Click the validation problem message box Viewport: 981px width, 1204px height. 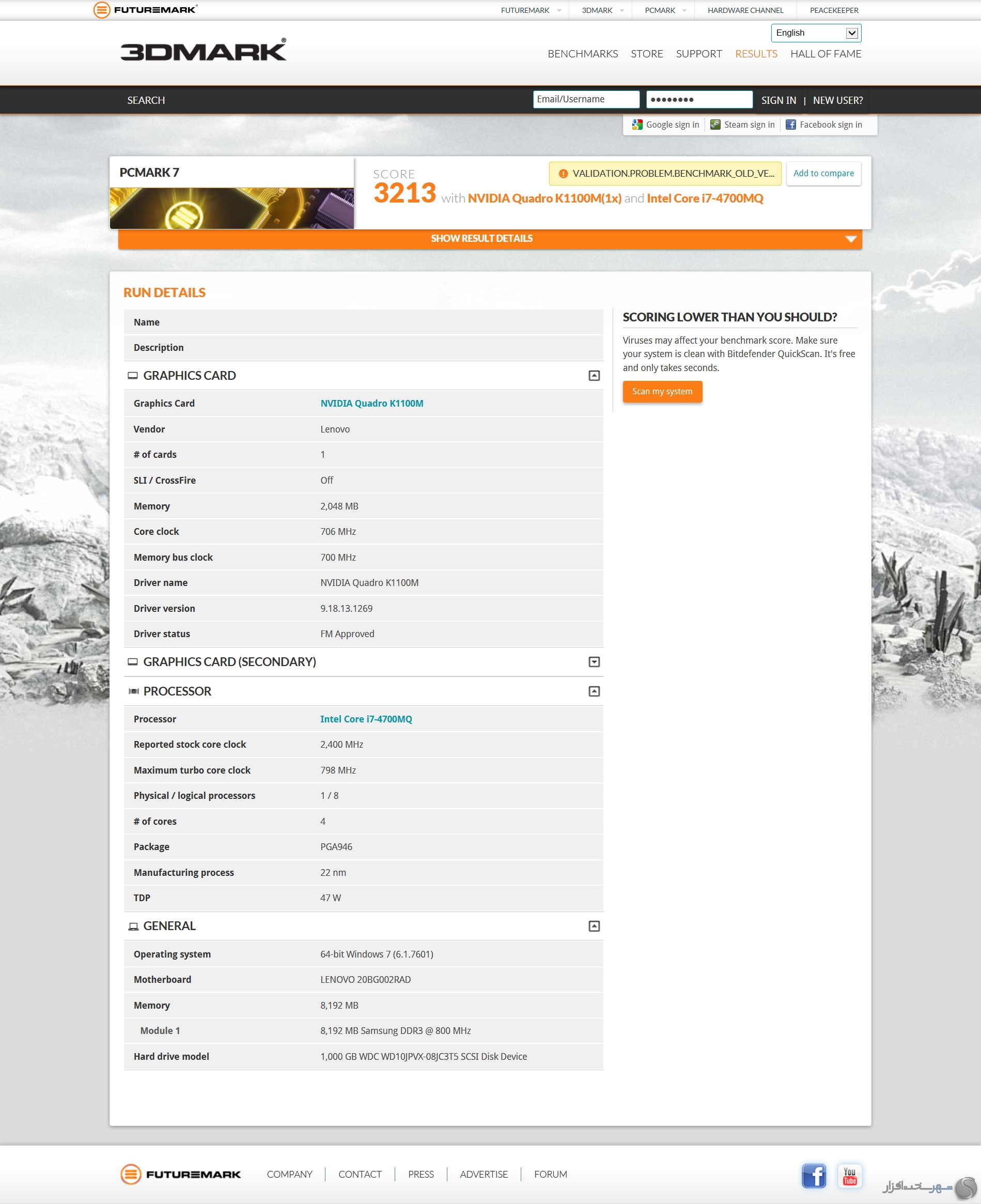665,174
